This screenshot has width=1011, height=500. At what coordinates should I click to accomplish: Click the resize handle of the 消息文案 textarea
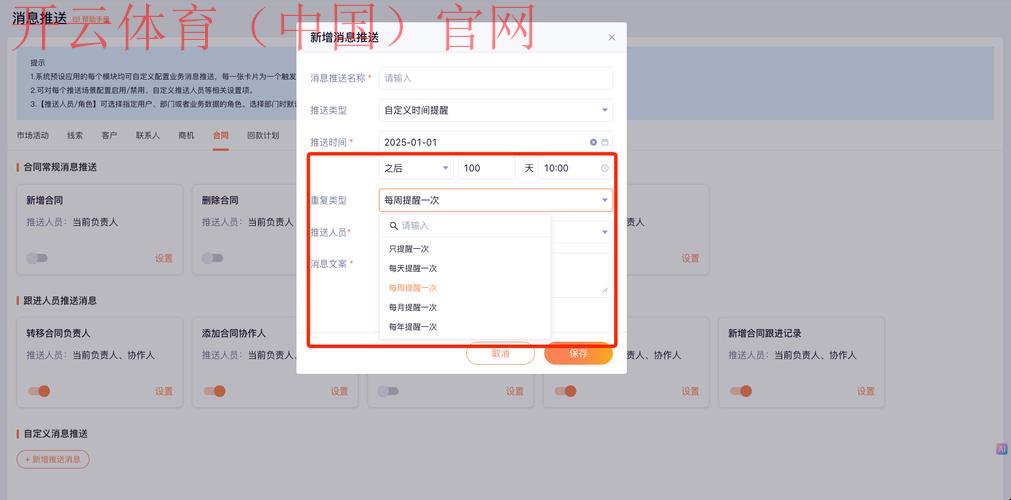point(604,291)
